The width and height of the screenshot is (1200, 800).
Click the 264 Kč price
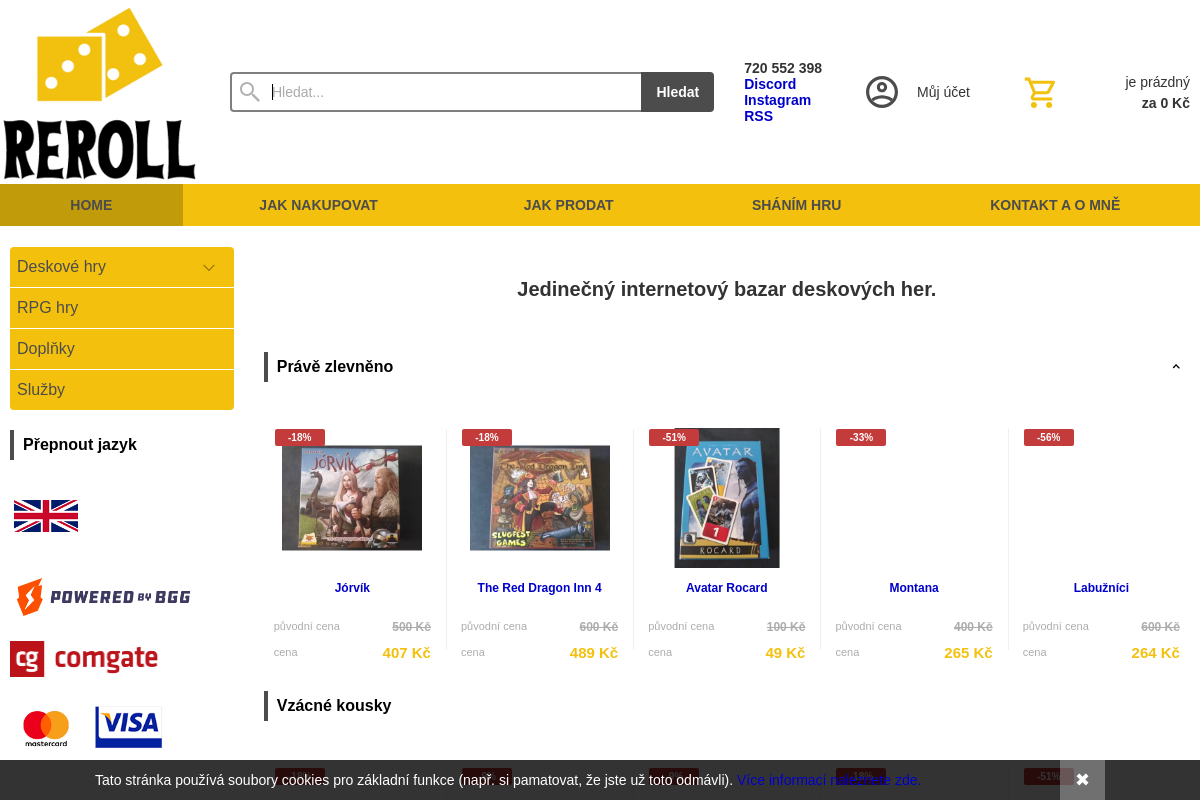1155,652
